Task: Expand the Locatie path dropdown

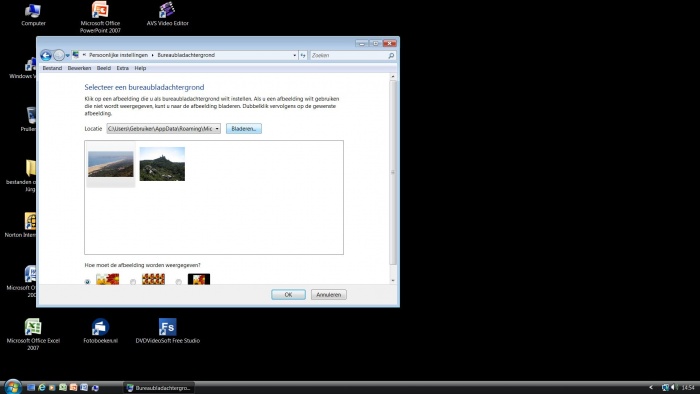Action: click(x=217, y=129)
